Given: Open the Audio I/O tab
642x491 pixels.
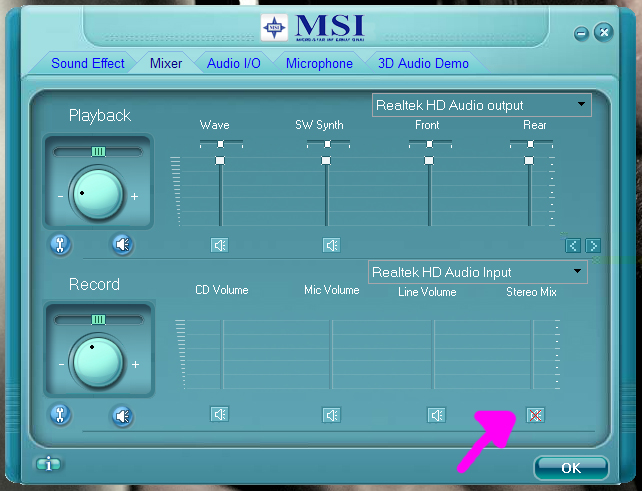Looking at the screenshot, I should click(x=234, y=63).
